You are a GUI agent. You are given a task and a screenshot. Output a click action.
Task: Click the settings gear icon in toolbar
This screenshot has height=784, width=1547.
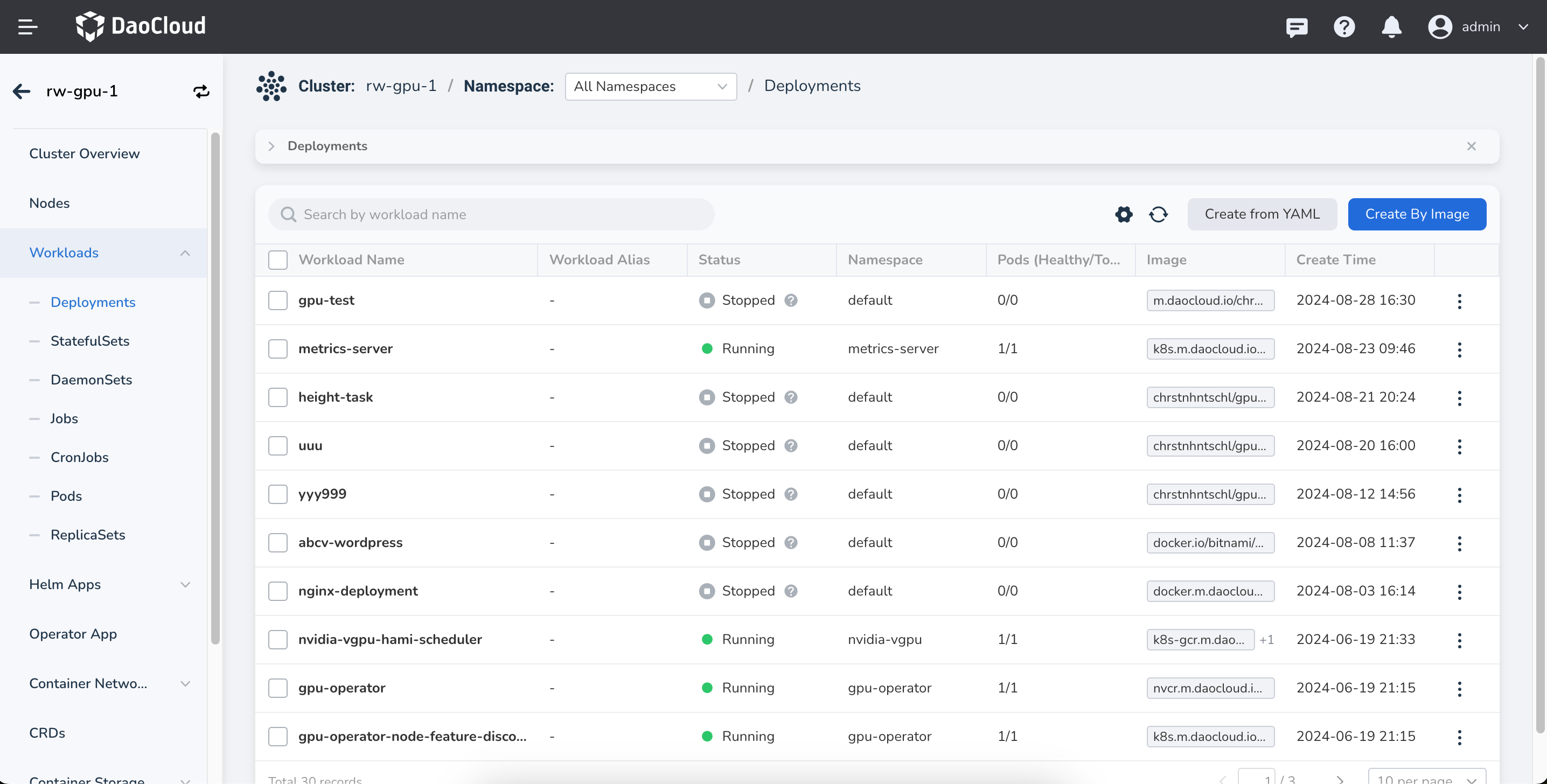tap(1124, 214)
